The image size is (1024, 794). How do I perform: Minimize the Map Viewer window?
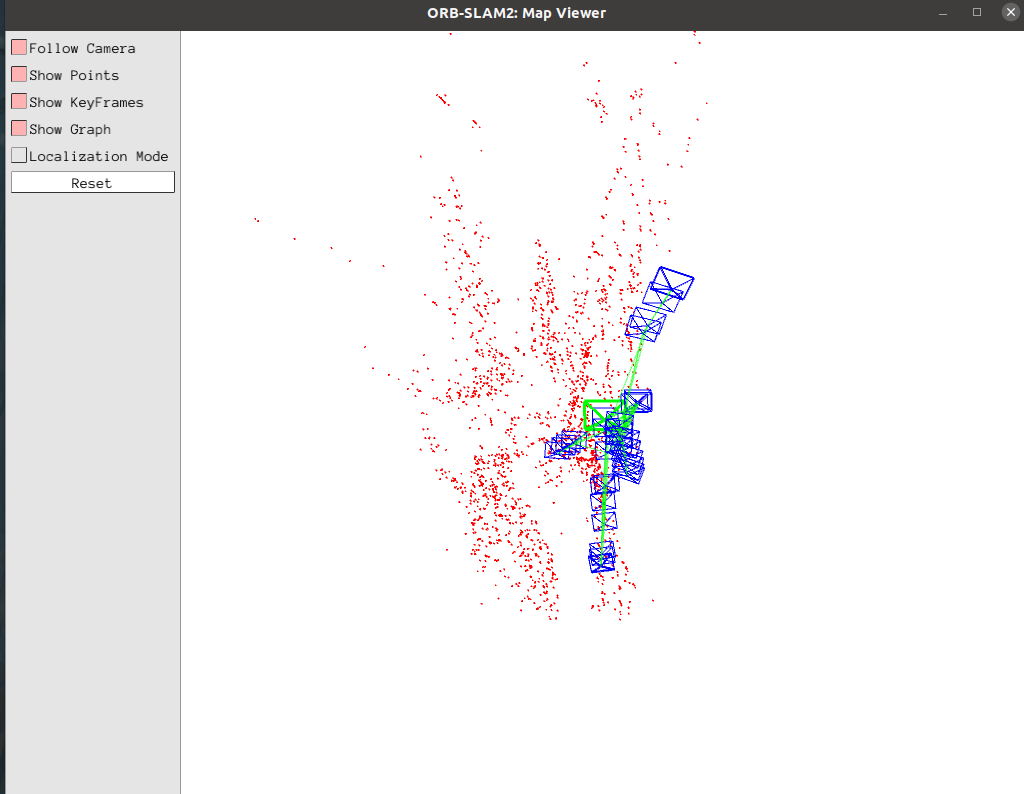[942, 13]
